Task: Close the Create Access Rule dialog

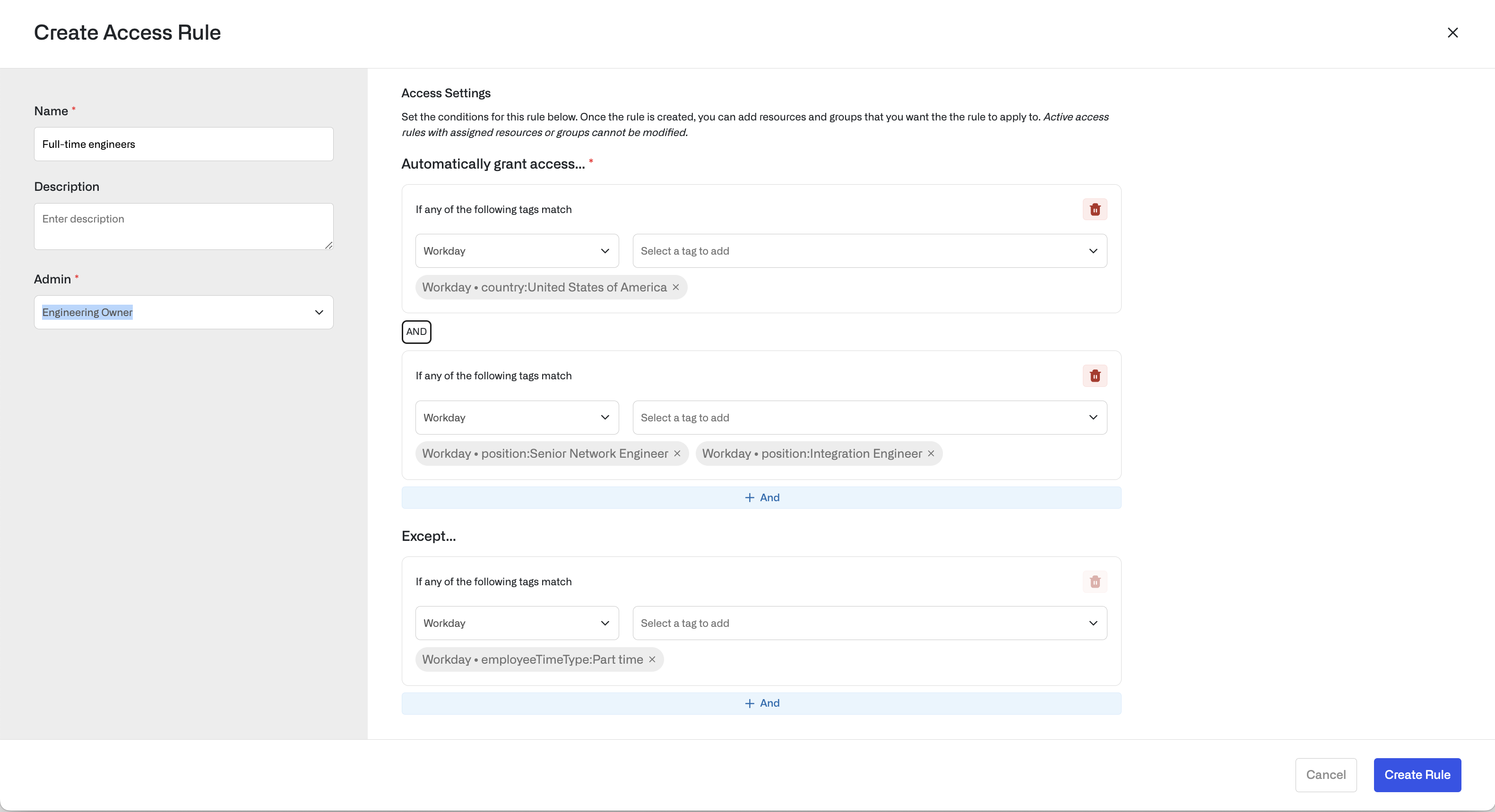Action: pos(1452,33)
